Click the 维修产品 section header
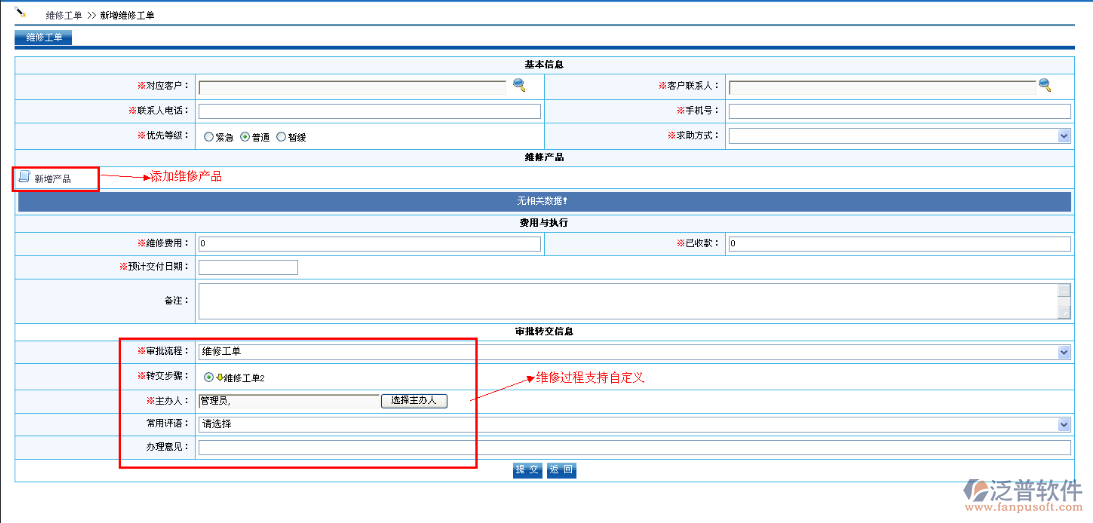 coord(544,158)
